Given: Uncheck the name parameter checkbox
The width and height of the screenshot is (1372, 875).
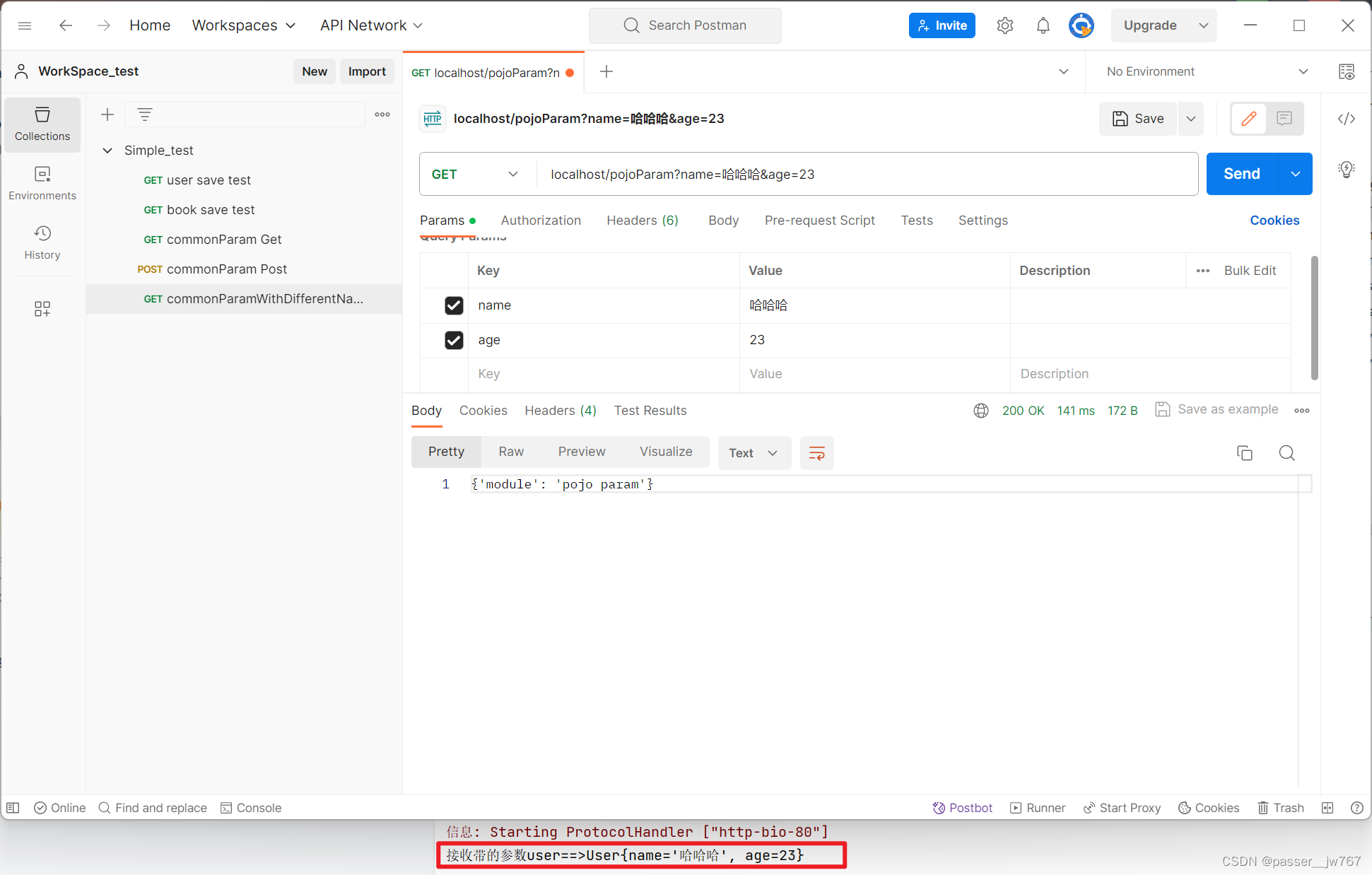Looking at the screenshot, I should click(x=454, y=305).
